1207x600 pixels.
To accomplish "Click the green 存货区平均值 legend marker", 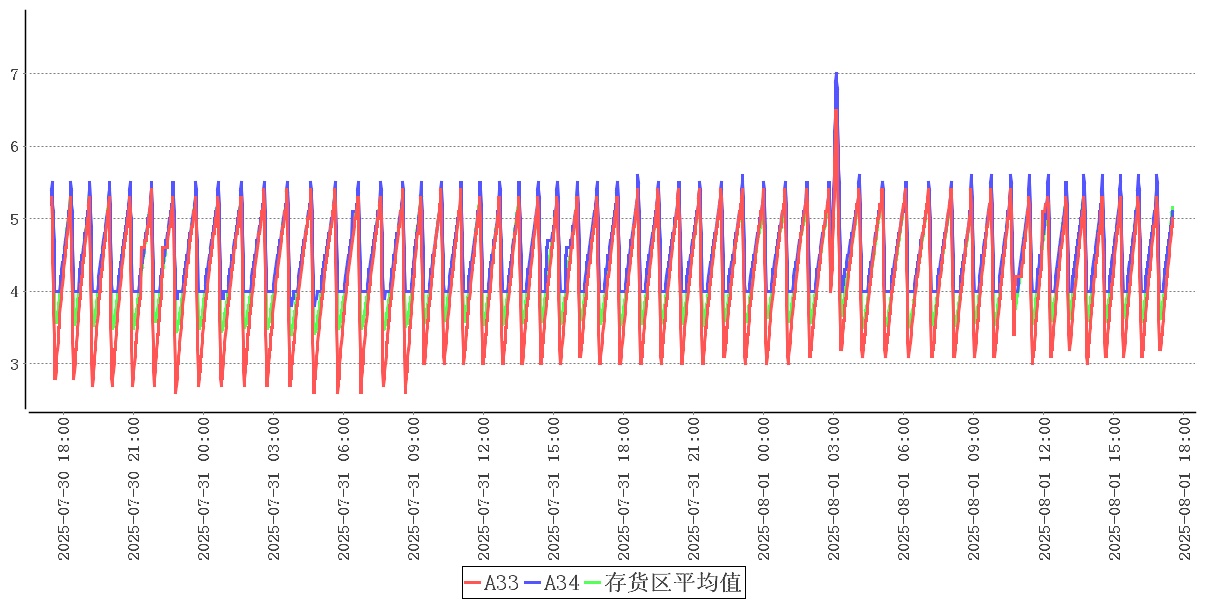I will tap(593, 582).
